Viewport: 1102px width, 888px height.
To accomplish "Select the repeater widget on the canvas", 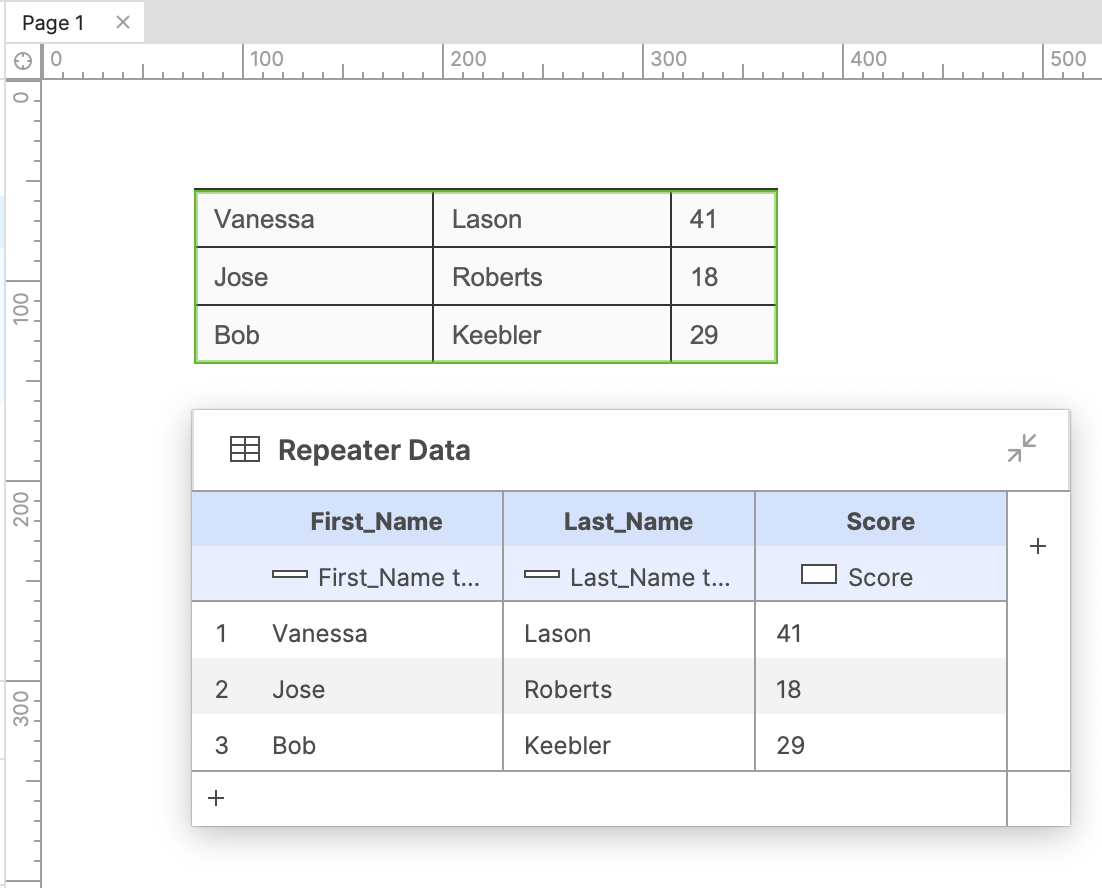I will 486,276.
